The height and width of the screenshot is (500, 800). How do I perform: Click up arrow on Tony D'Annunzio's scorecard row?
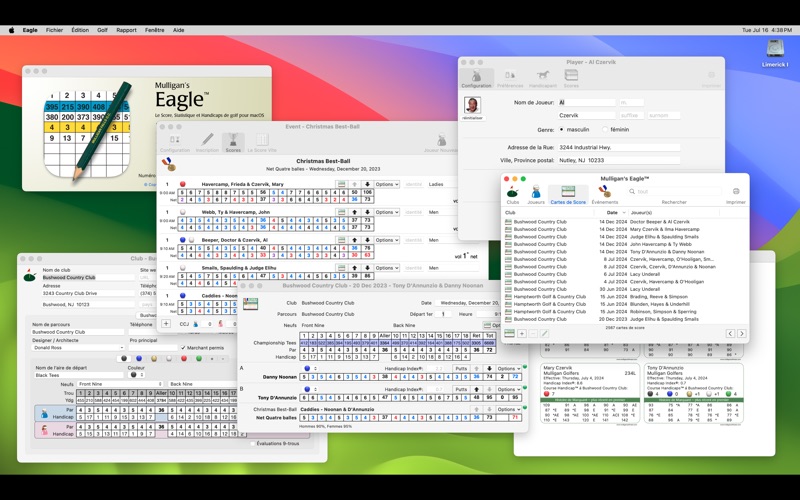pyautogui.click(x=477, y=389)
